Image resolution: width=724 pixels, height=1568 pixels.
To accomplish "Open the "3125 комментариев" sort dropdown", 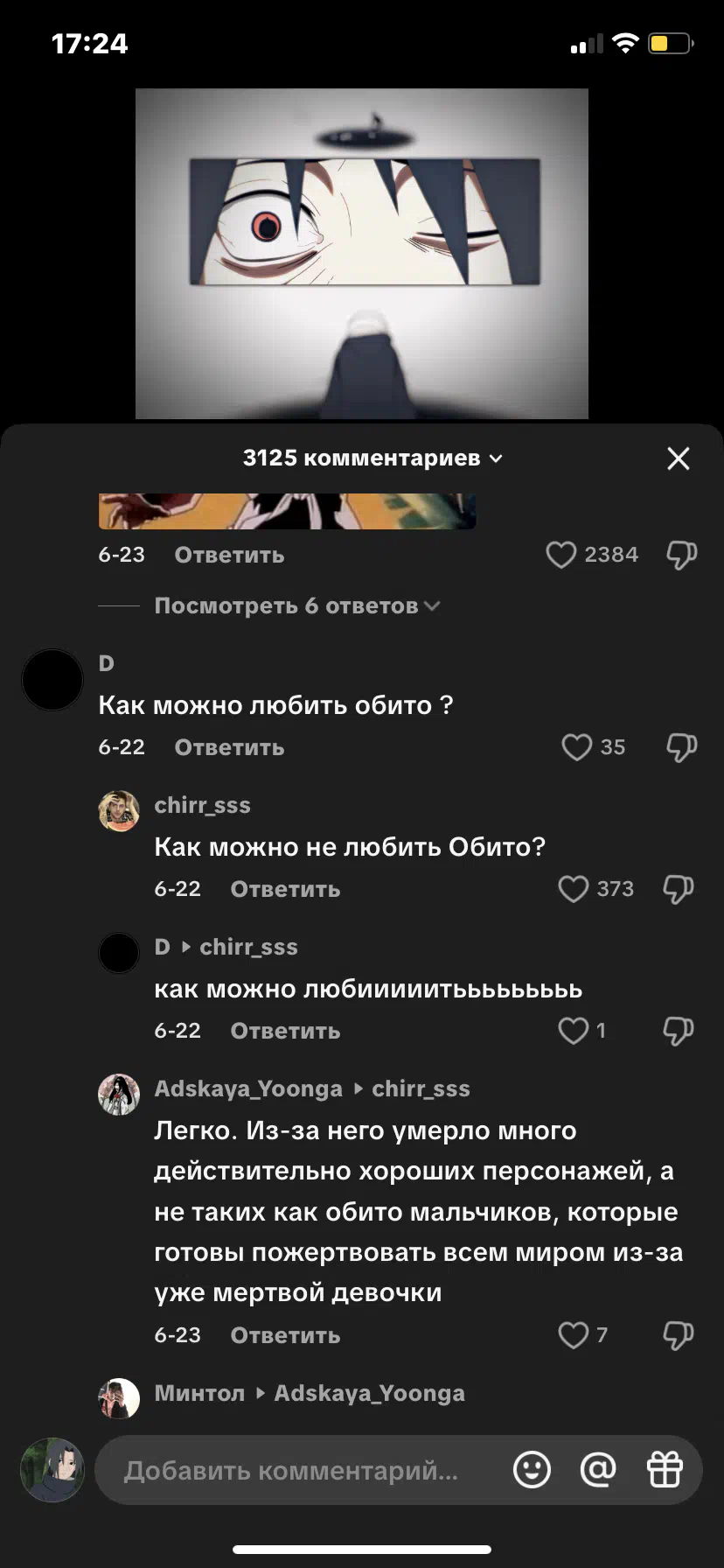I will click(x=372, y=458).
